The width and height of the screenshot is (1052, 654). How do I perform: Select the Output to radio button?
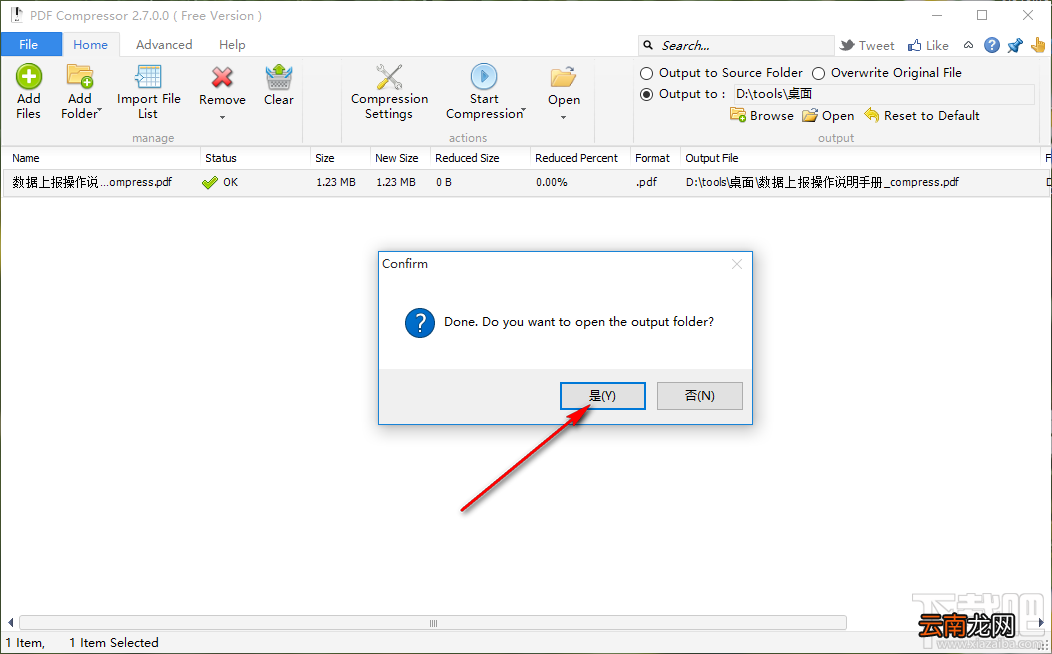[x=646, y=95]
